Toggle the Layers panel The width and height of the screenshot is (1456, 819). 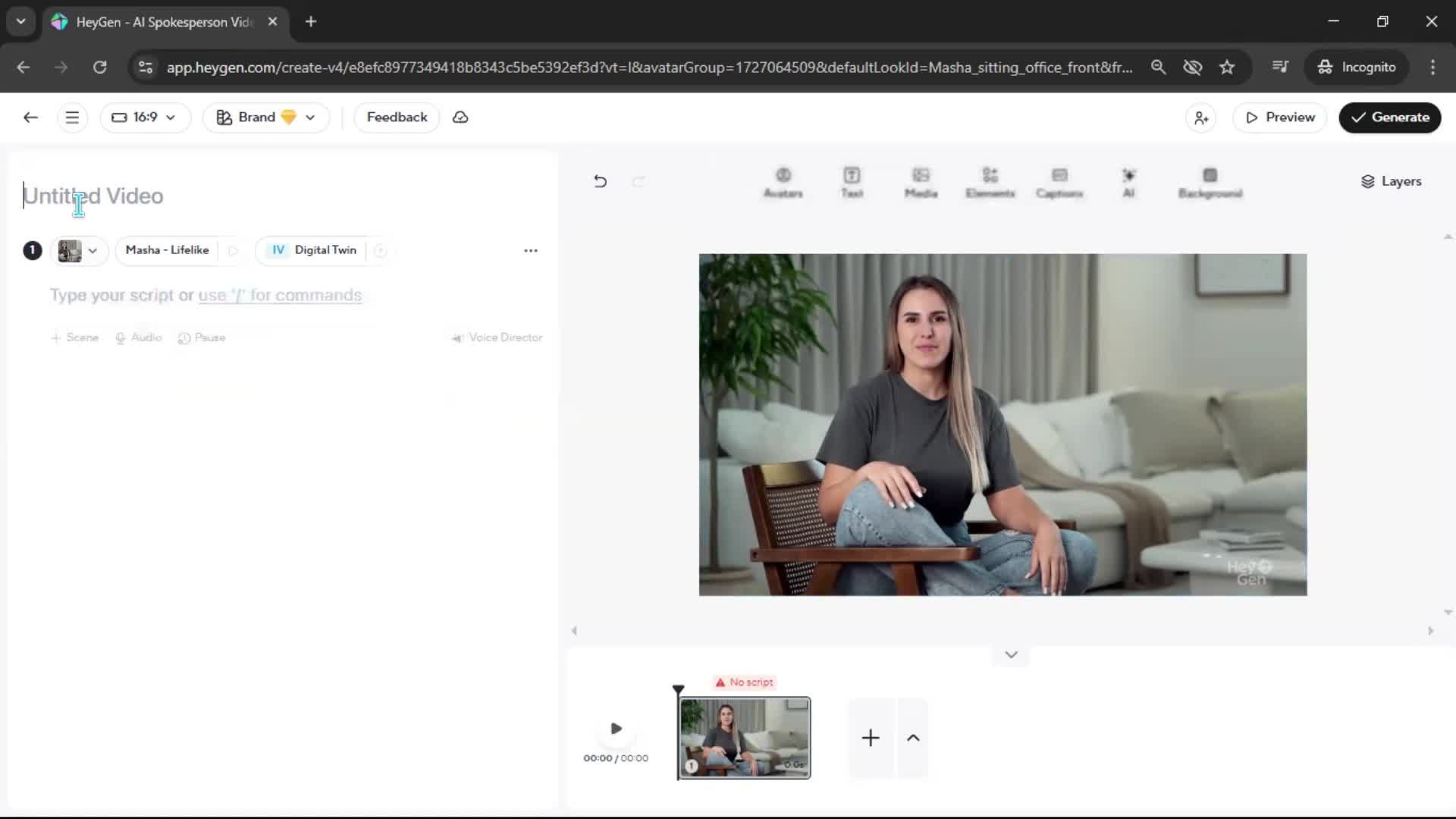(x=1391, y=181)
